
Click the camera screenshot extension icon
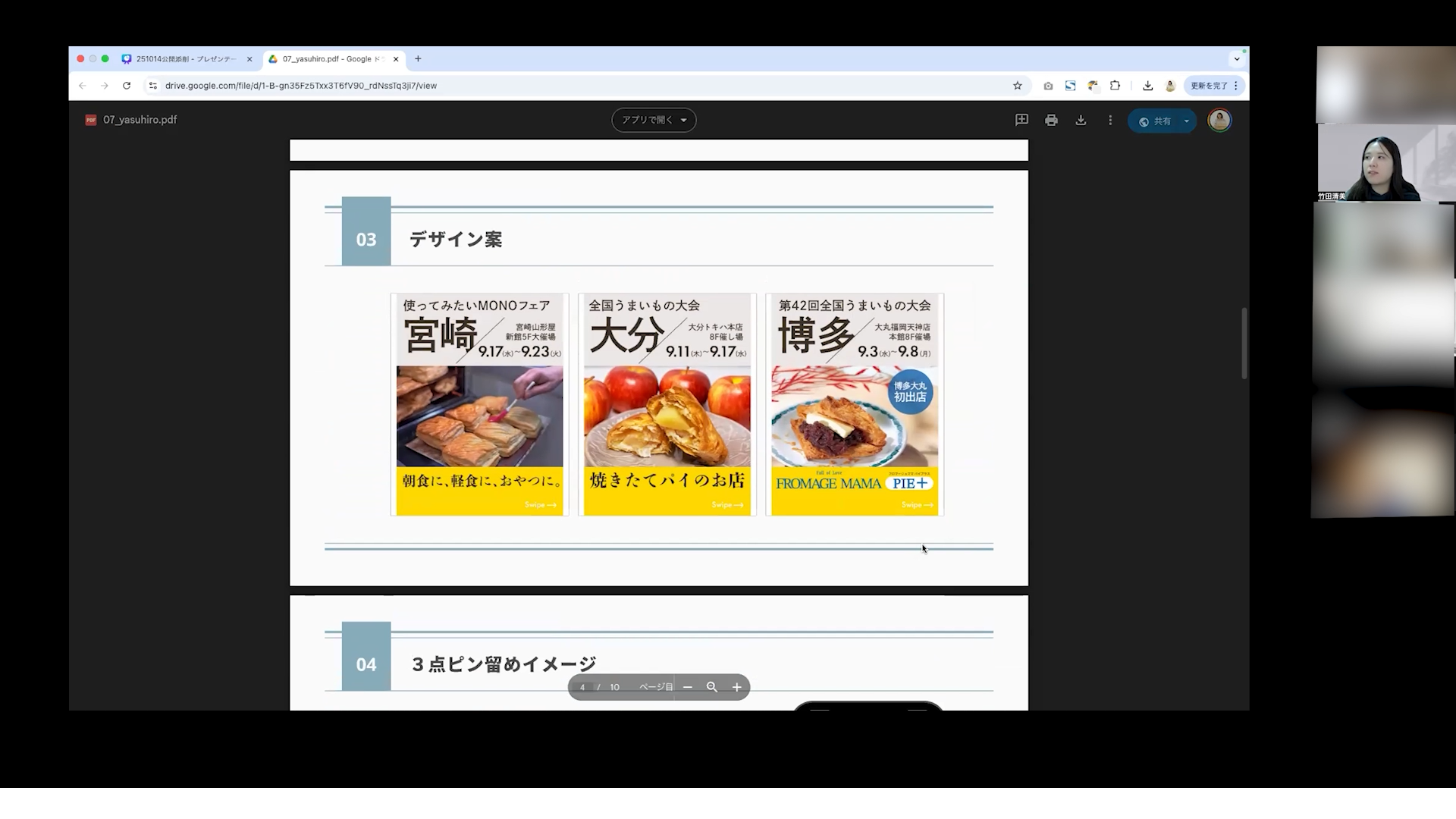click(x=1048, y=86)
